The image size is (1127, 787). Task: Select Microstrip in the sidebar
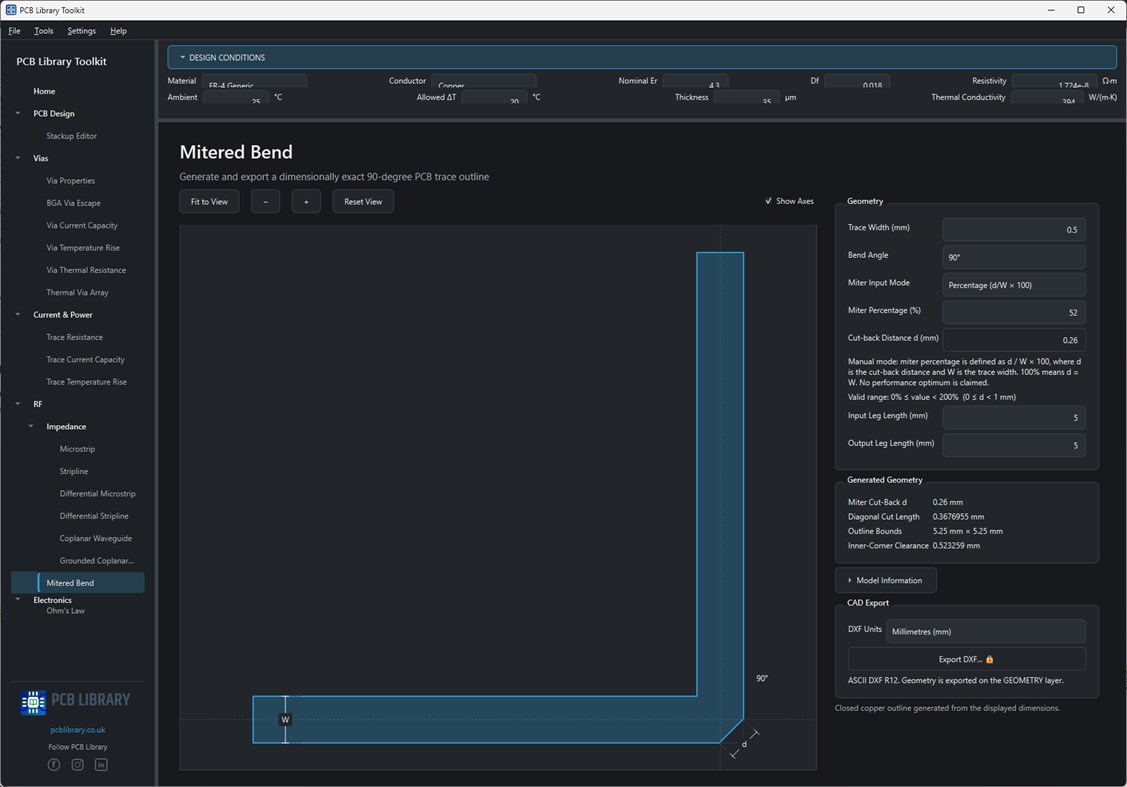tap(77, 449)
